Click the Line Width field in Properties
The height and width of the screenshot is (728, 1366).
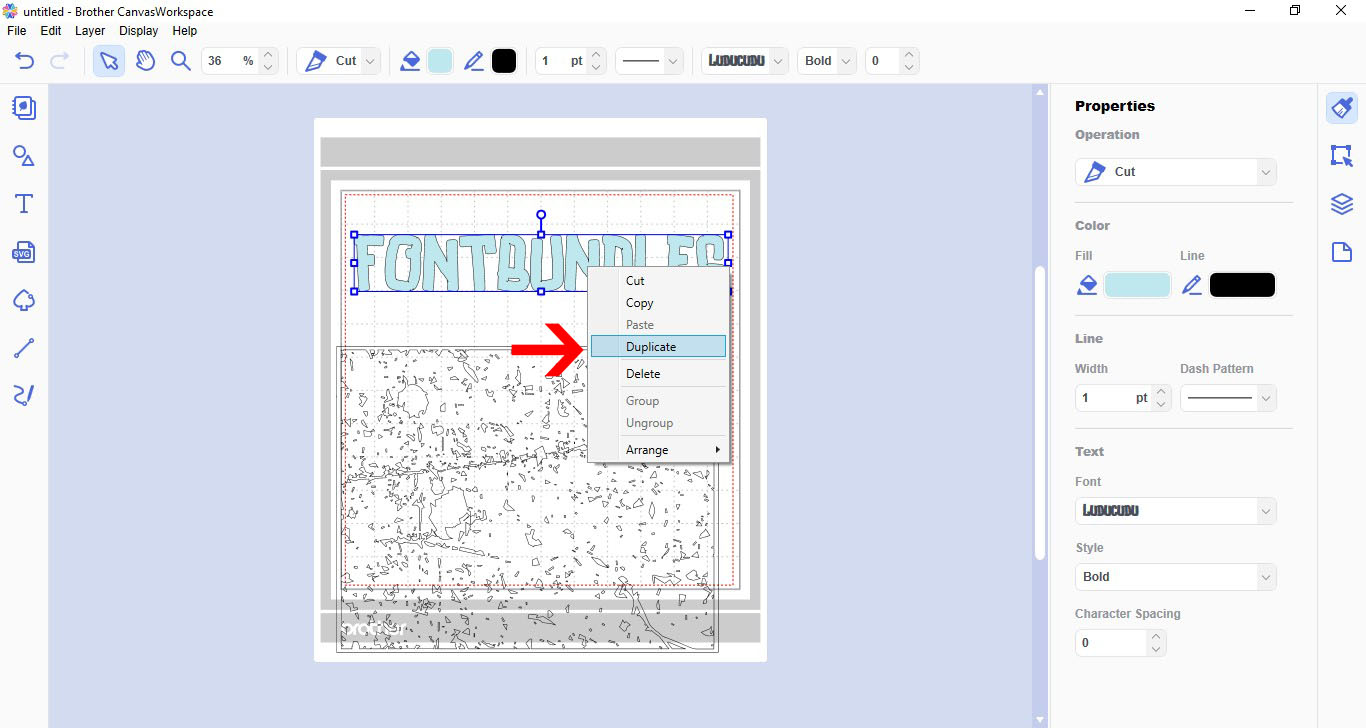(x=1113, y=398)
